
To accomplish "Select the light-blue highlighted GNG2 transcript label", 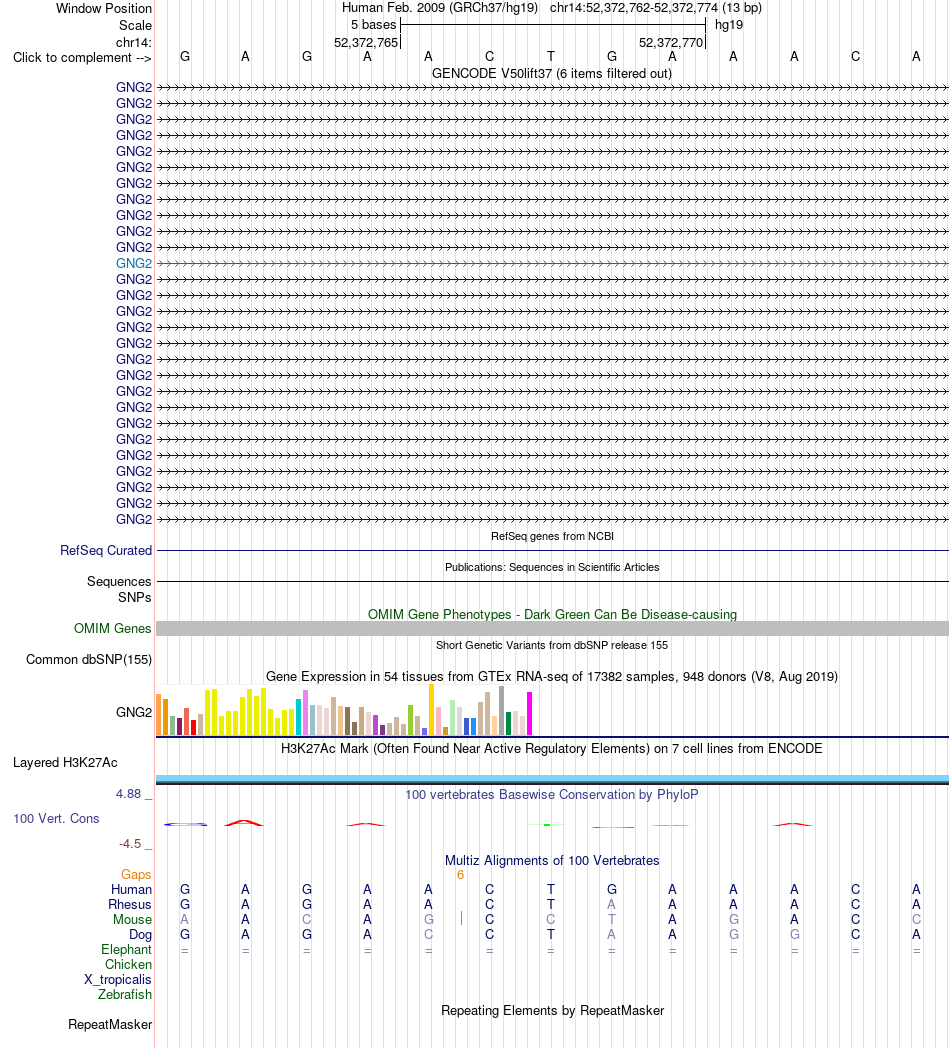I will [134, 263].
